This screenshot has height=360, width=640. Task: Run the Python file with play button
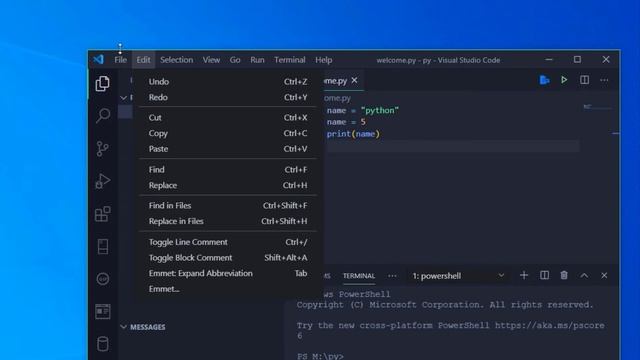tap(564, 80)
